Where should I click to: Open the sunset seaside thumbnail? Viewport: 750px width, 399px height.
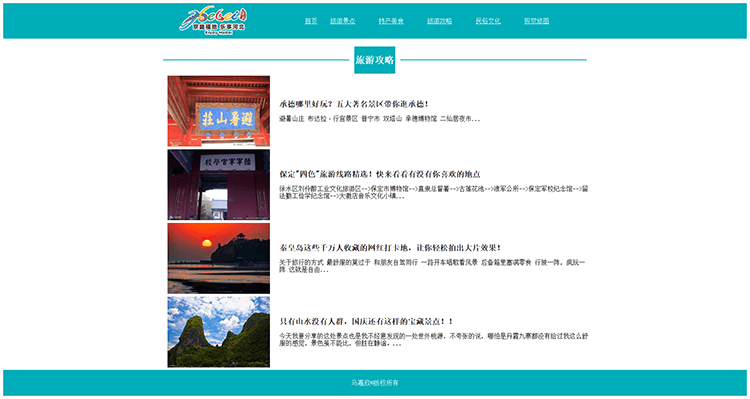[x=219, y=258]
